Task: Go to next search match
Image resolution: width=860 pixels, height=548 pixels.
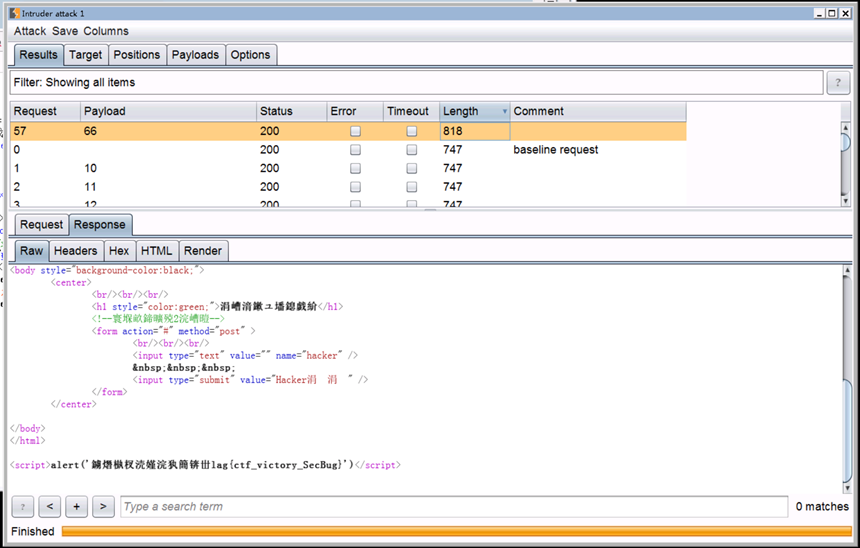Action: click(103, 507)
